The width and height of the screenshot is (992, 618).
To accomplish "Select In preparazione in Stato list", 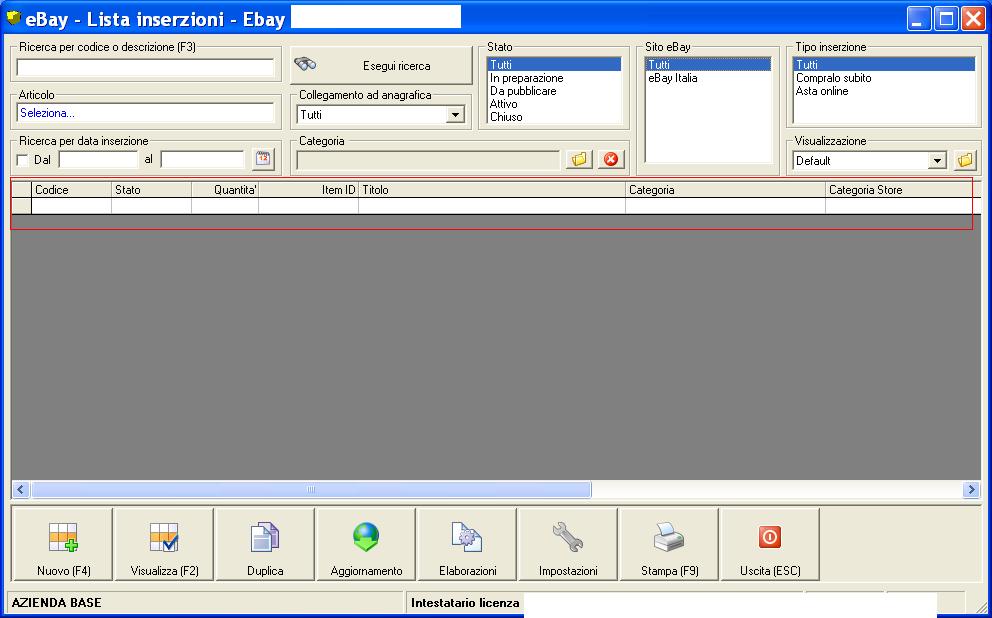I will [x=554, y=78].
